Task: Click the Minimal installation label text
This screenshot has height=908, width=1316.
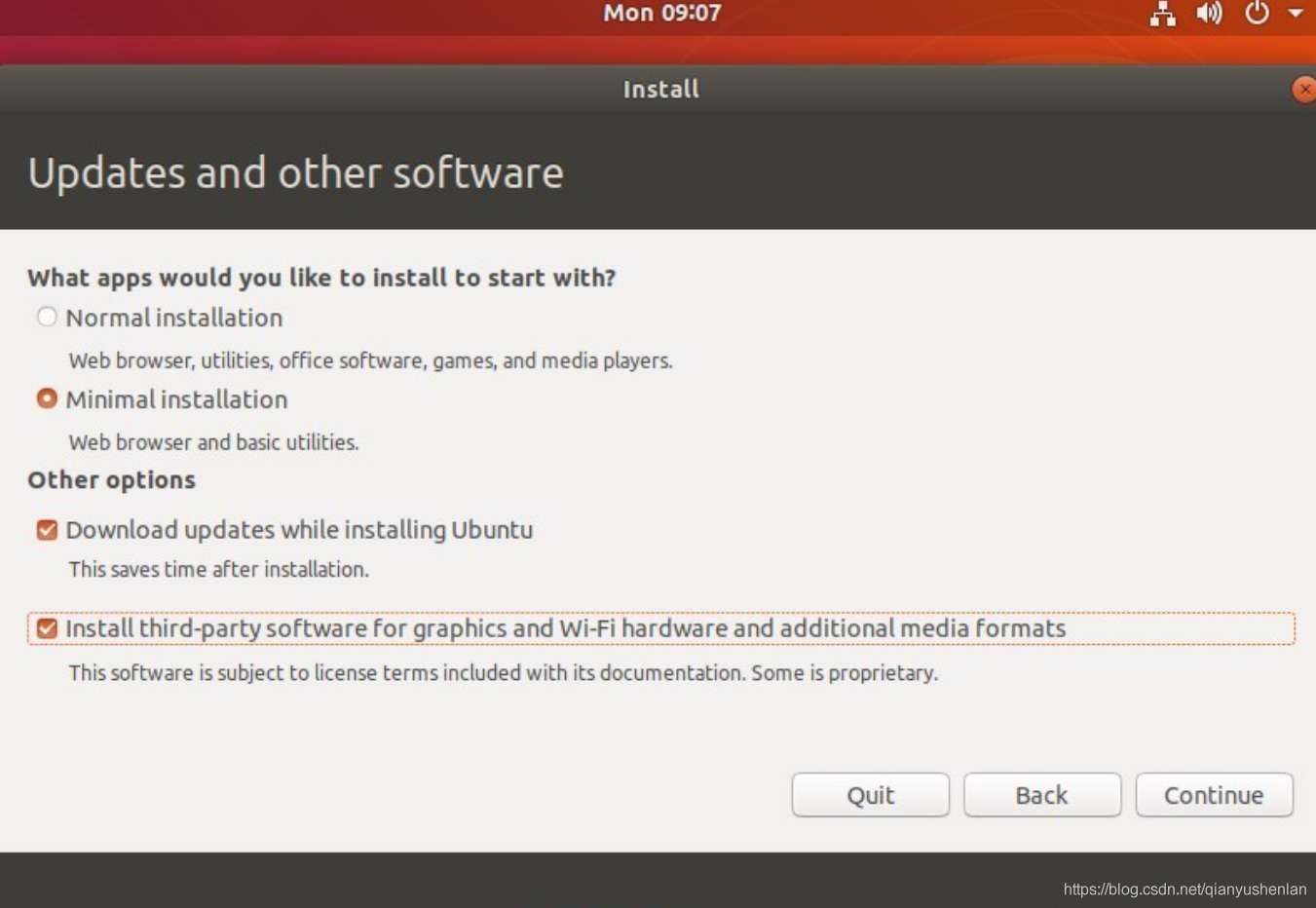Action: [176, 399]
